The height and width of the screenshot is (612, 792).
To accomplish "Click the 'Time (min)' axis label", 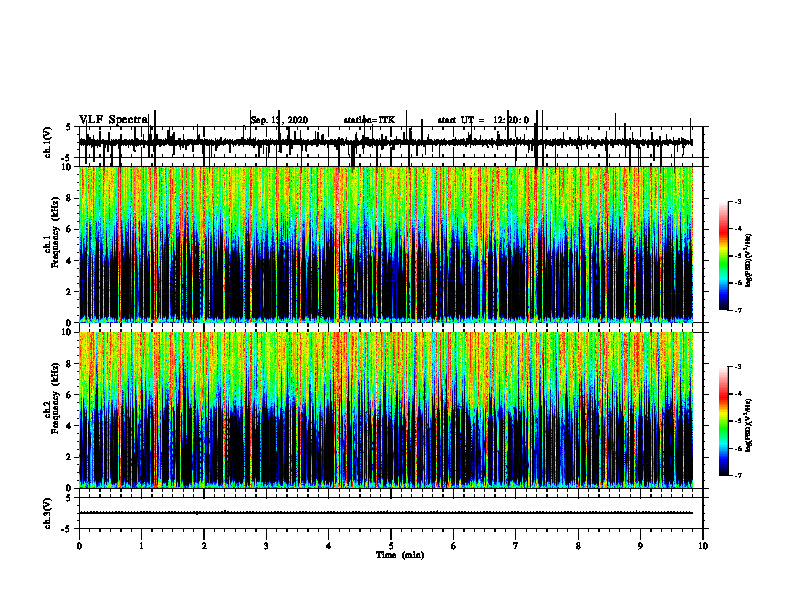I will point(400,555).
